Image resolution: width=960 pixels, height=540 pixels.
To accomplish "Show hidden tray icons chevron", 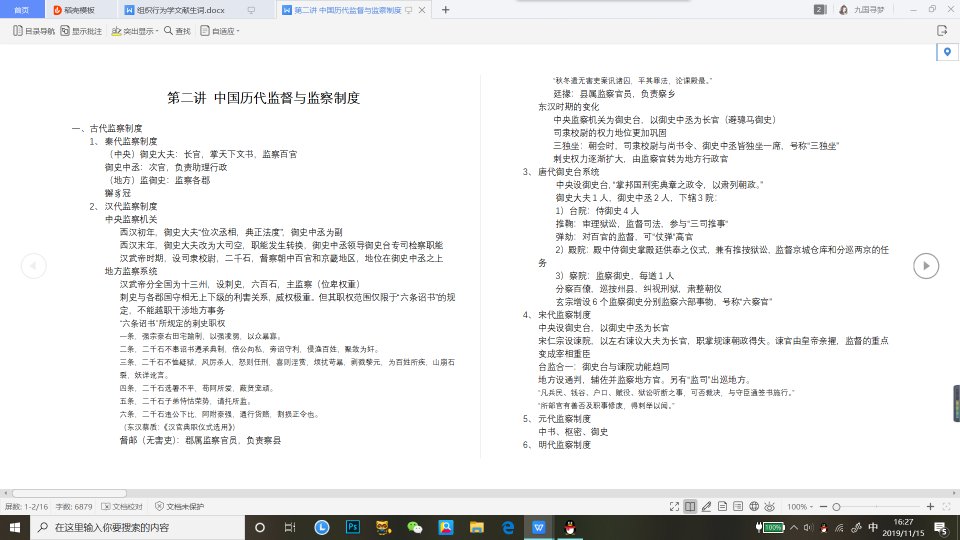I will click(794, 527).
